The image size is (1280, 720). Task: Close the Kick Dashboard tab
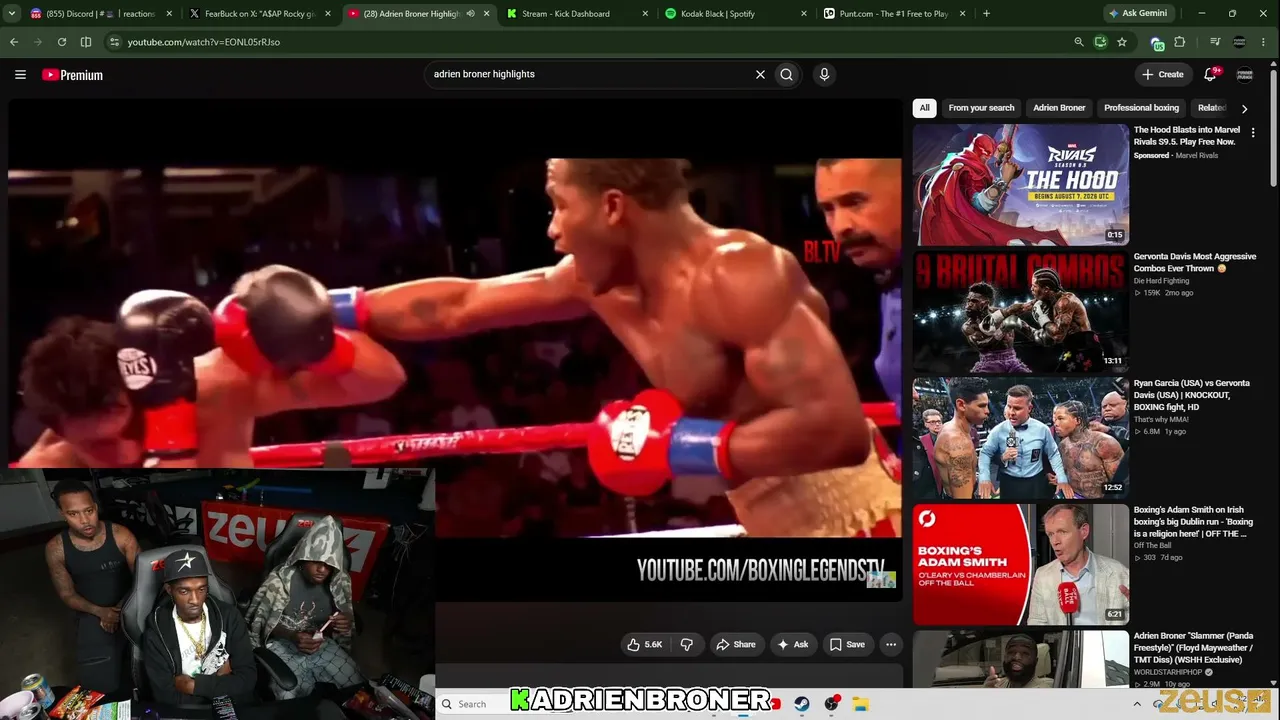click(645, 14)
